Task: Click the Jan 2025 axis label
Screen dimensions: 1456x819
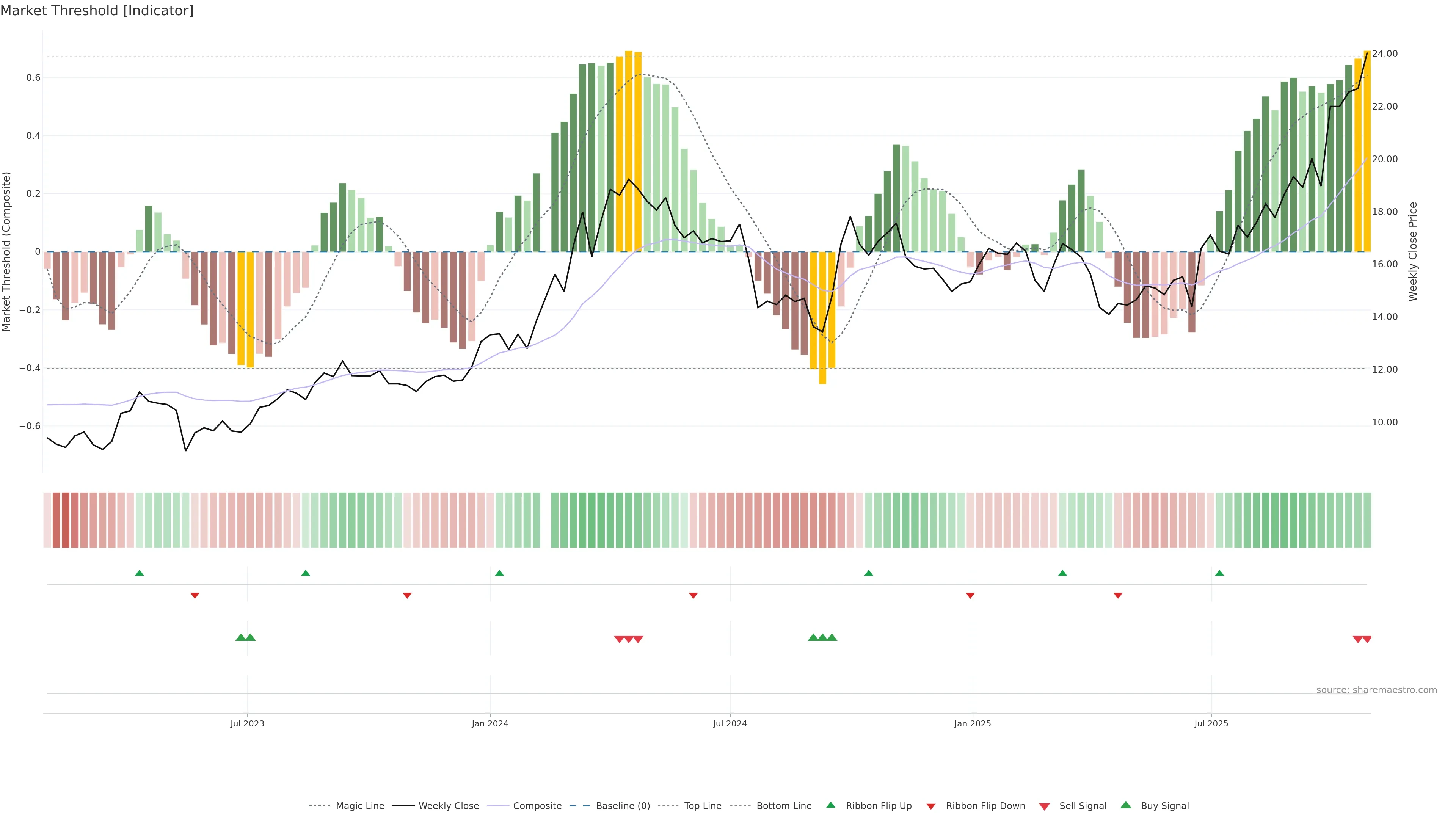Action: [x=972, y=723]
